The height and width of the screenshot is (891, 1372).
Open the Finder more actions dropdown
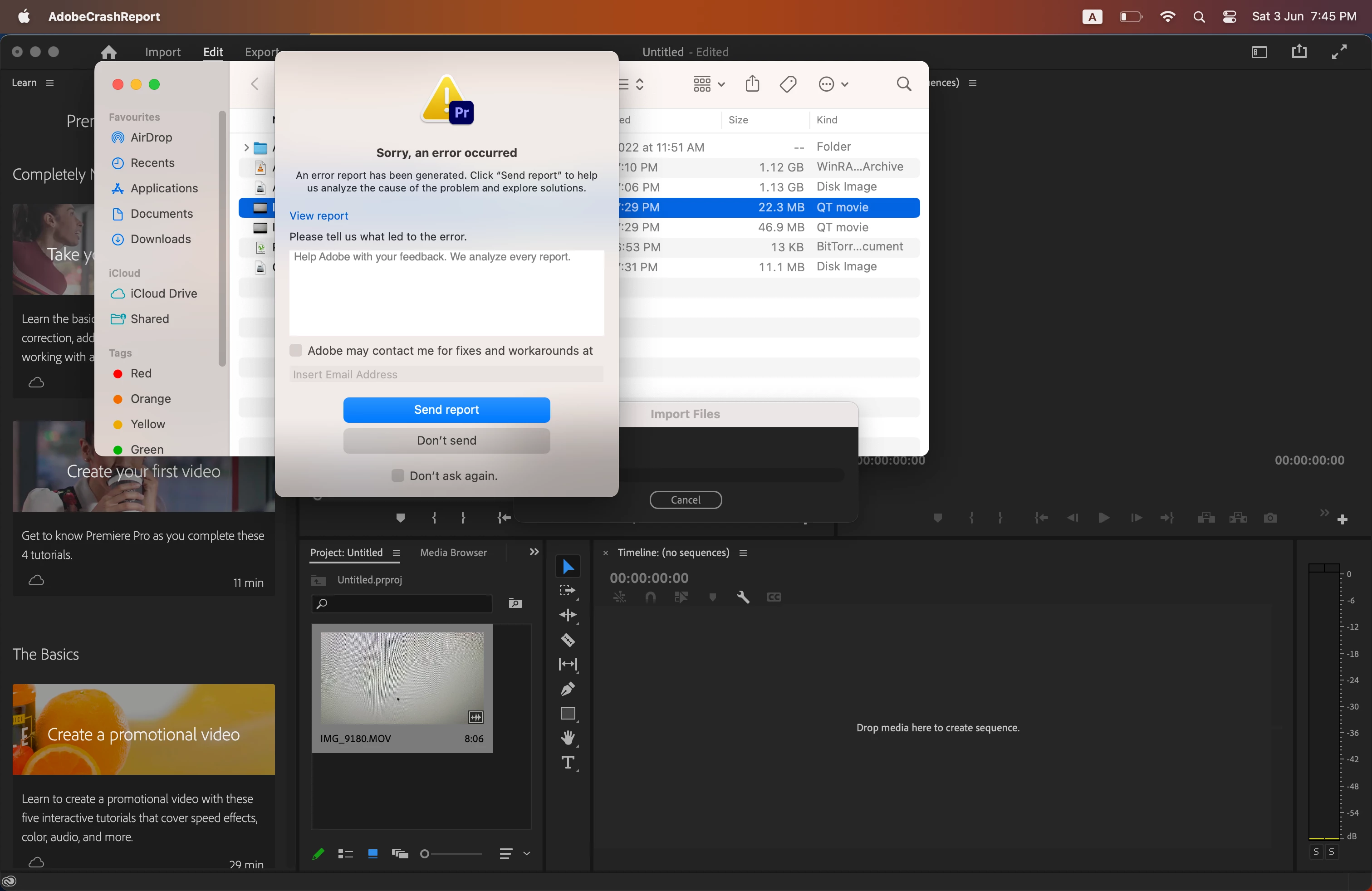tap(833, 84)
